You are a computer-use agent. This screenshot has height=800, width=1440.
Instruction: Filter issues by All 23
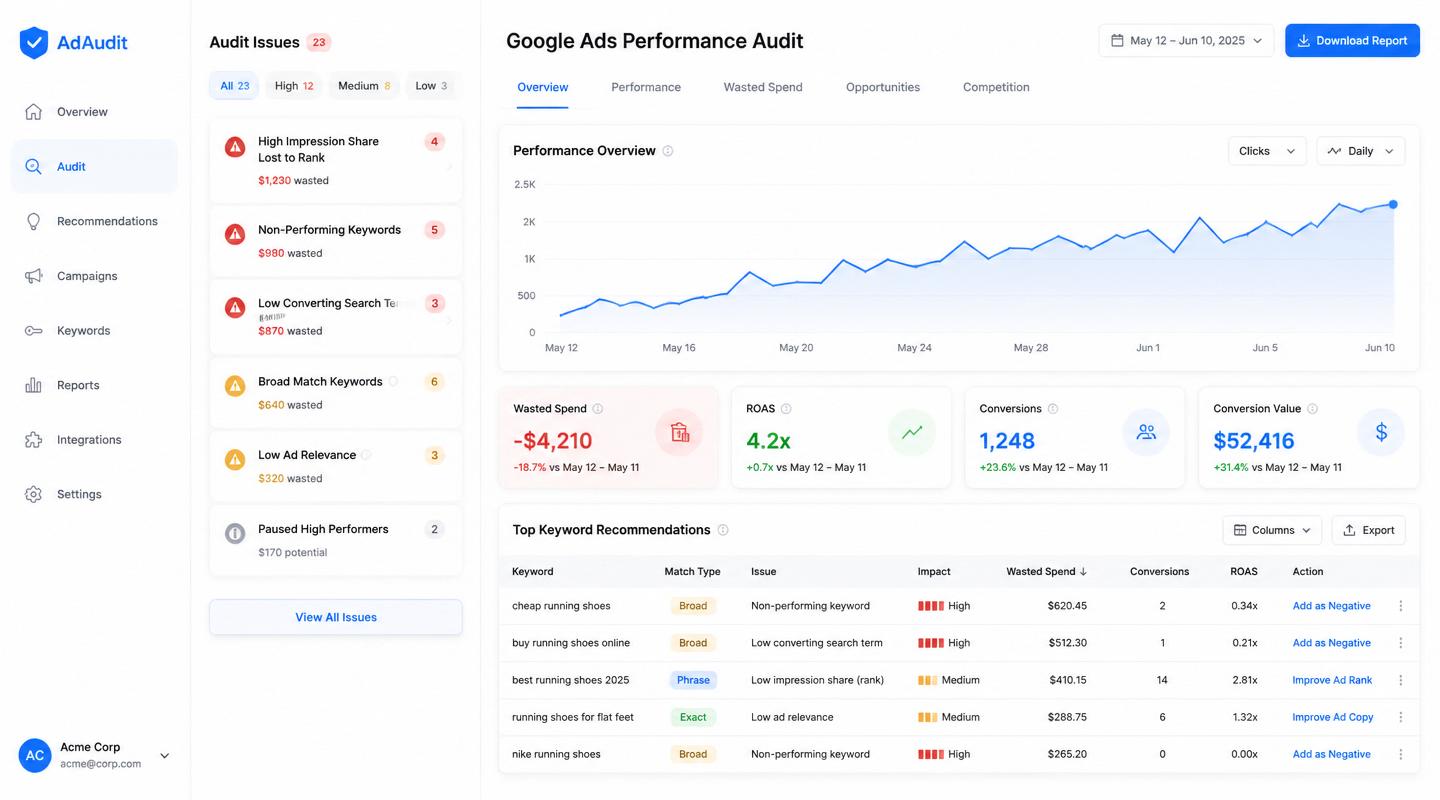point(234,86)
